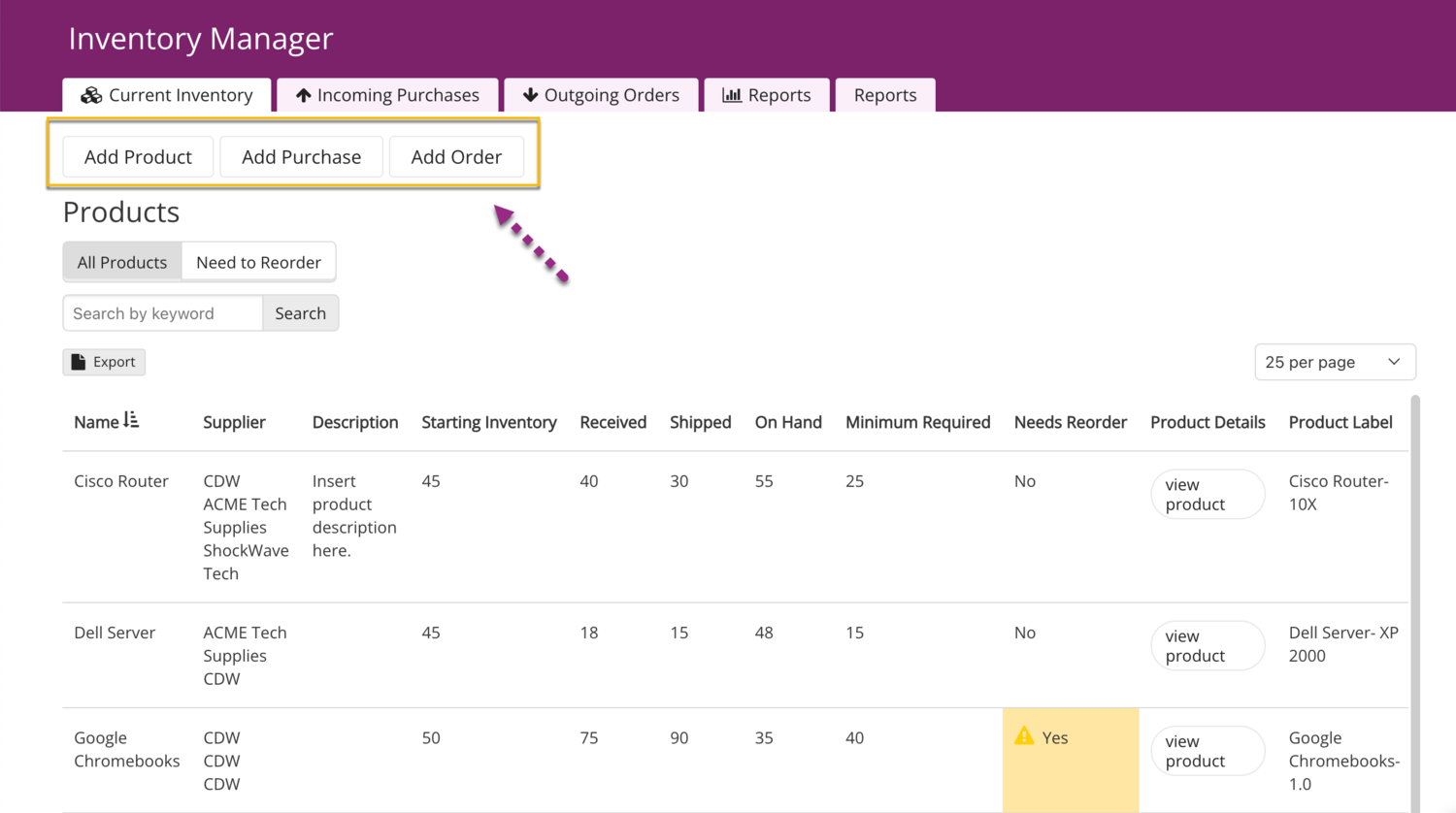Click the Add Purchase button
1456x813 pixels.
(x=301, y=157)
